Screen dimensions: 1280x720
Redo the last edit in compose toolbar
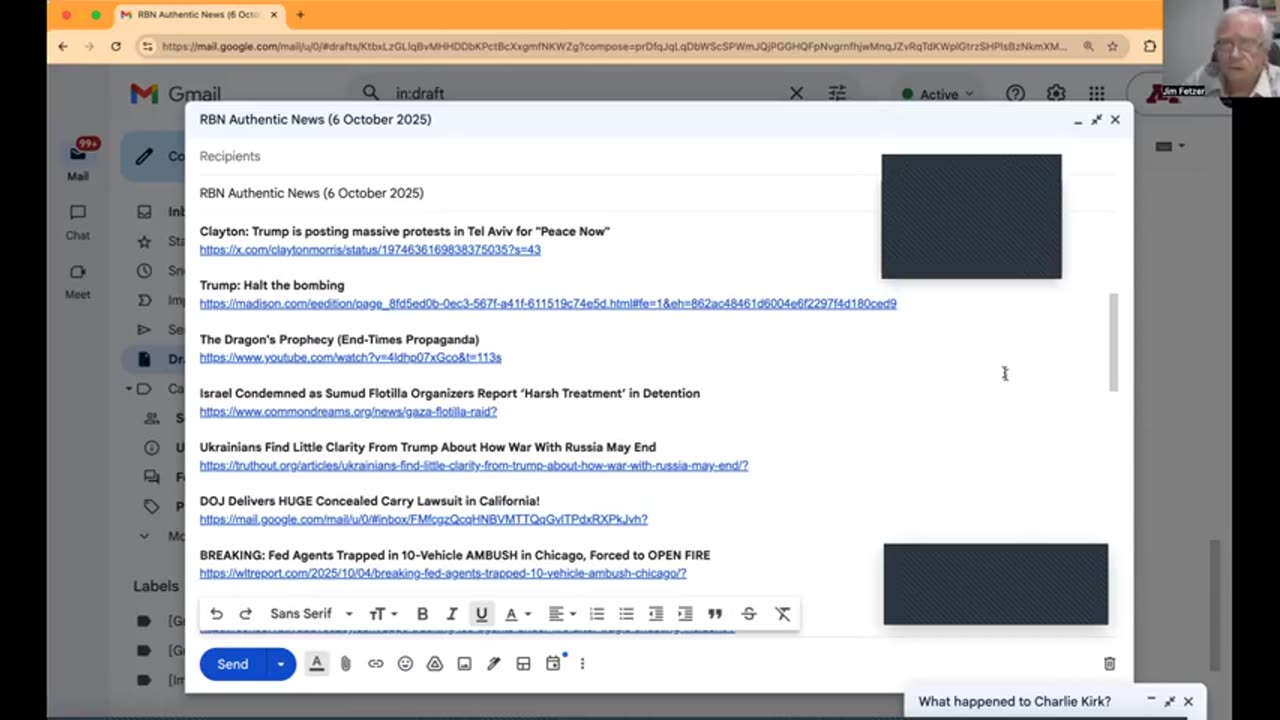245,614
